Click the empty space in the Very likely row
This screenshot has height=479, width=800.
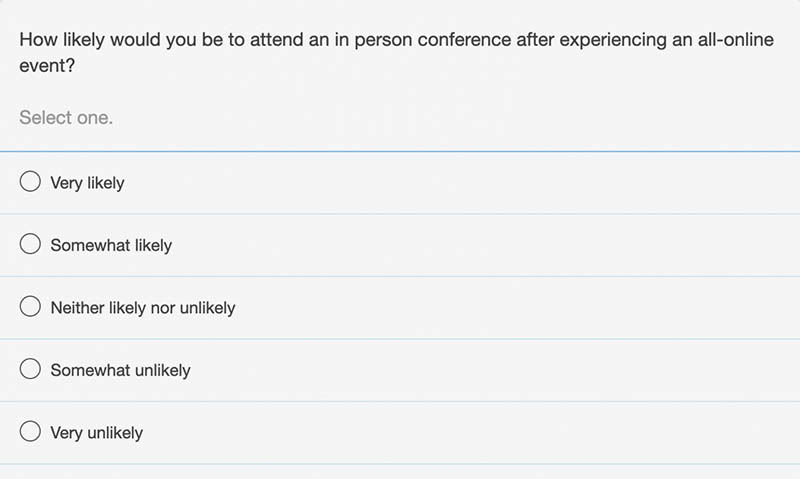(459, 183)
